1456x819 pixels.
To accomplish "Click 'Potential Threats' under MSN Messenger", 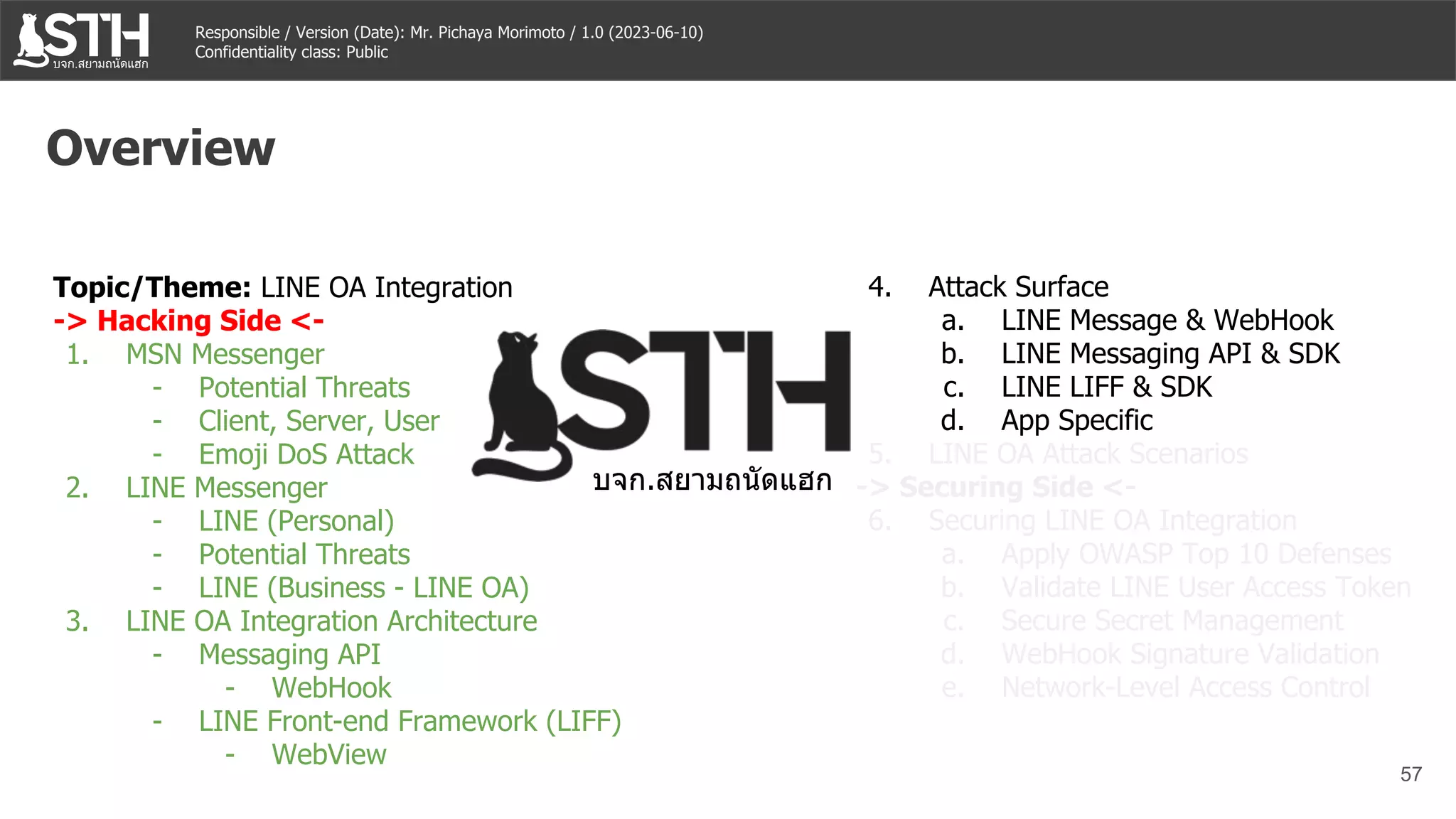I will click(x=304, y=387).
